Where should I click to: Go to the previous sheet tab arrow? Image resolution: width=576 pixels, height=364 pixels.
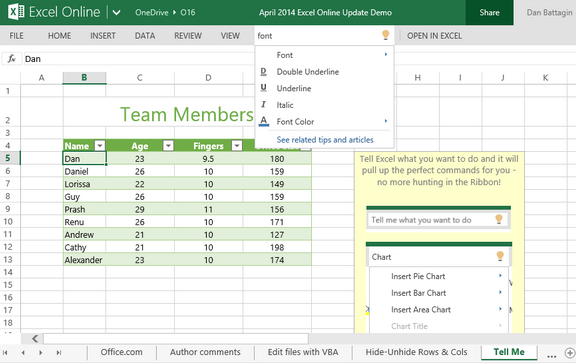pyautogui.click(x=23, y=353)
